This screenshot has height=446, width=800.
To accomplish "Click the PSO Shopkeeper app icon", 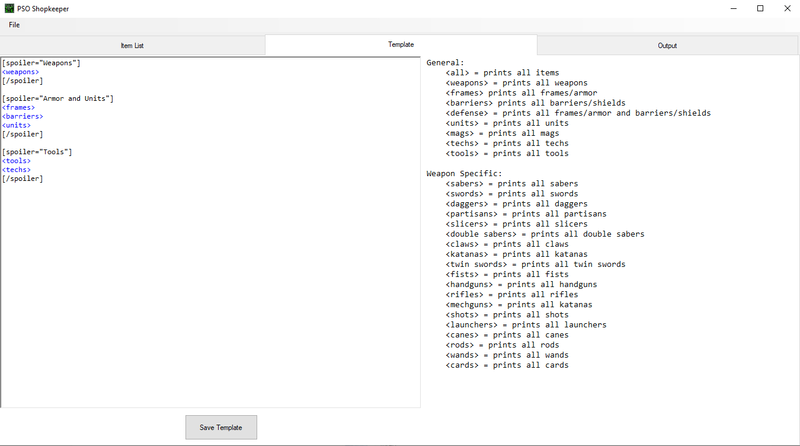I will point(9,9).
